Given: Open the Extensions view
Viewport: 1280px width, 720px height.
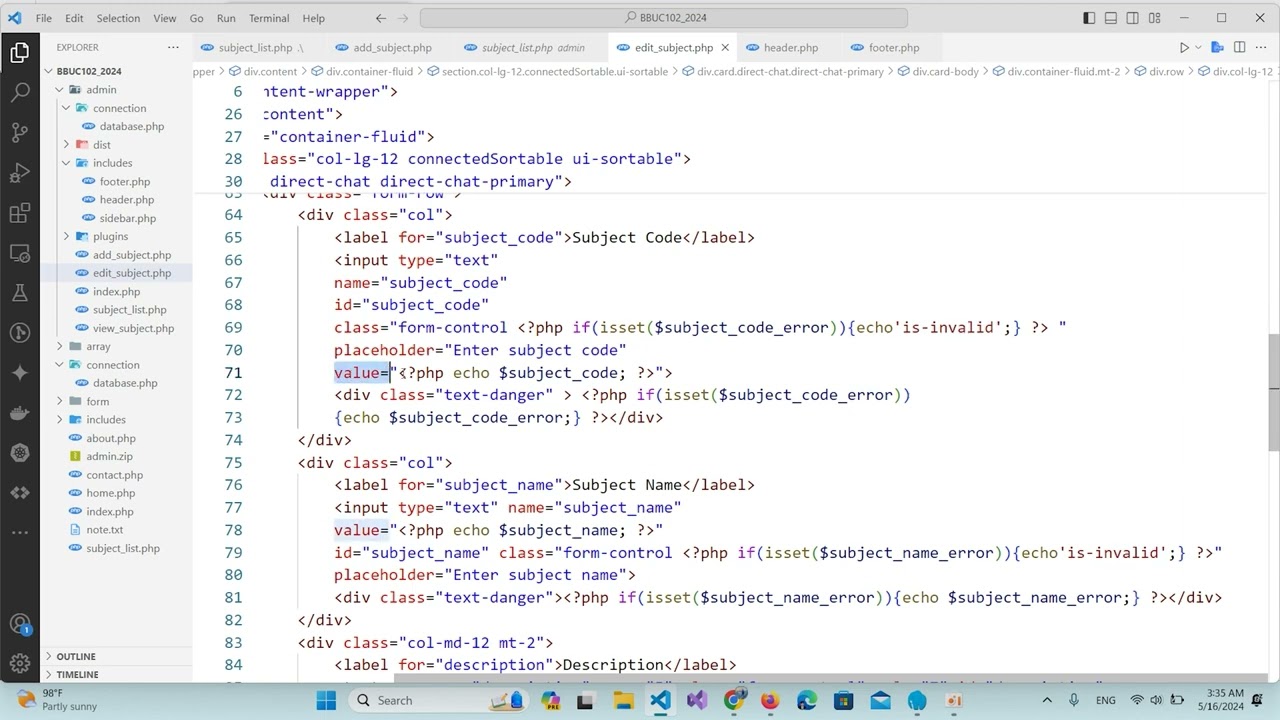Looking at the screenshot, I should pyautogui.click(x=19, y=213).
